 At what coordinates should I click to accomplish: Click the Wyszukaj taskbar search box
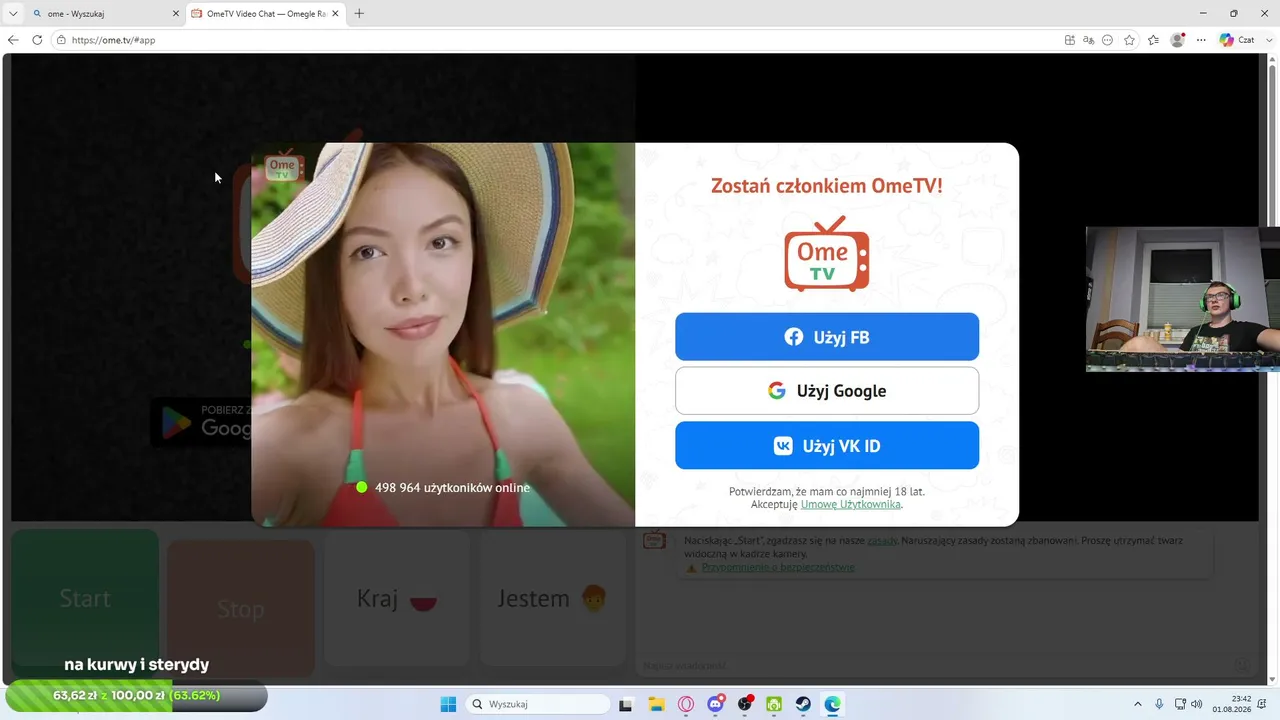538,704
